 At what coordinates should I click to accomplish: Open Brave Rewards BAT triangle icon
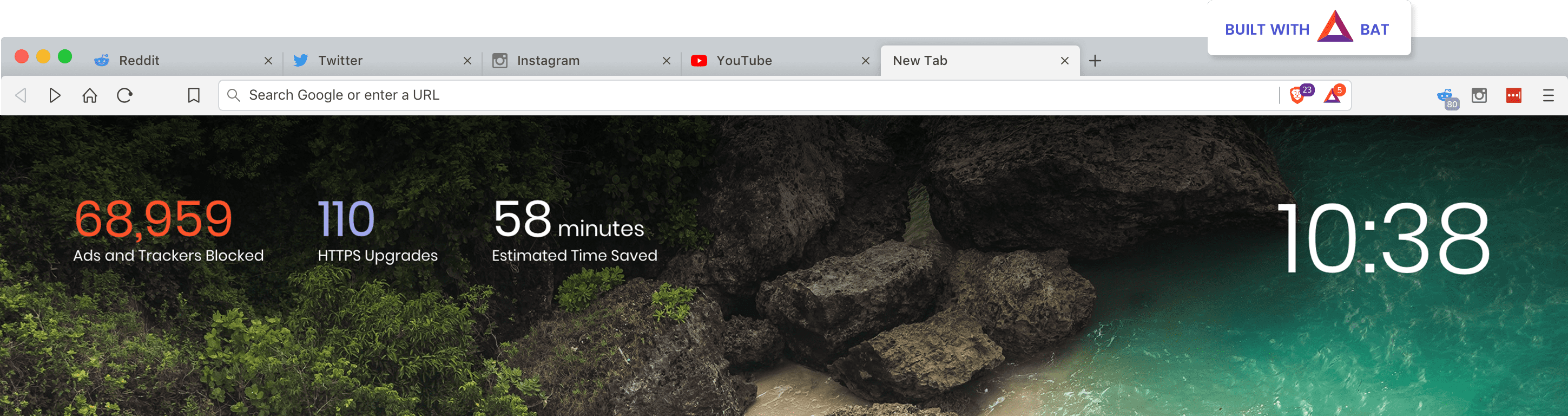tap(1333, 95)
